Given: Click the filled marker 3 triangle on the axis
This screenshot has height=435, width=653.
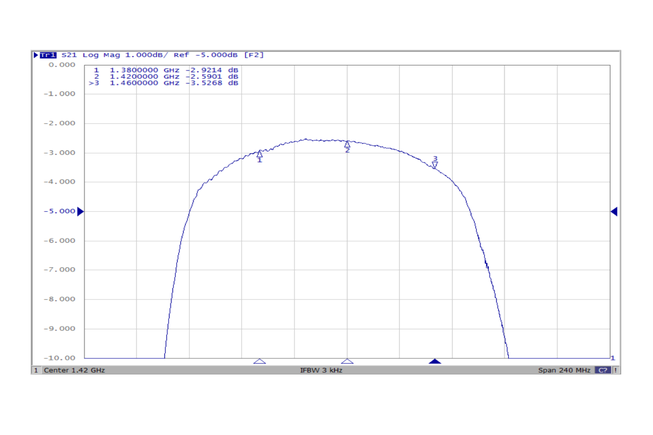Looking at the screenshot, I should pyautogui.click(x=435, y=362).
